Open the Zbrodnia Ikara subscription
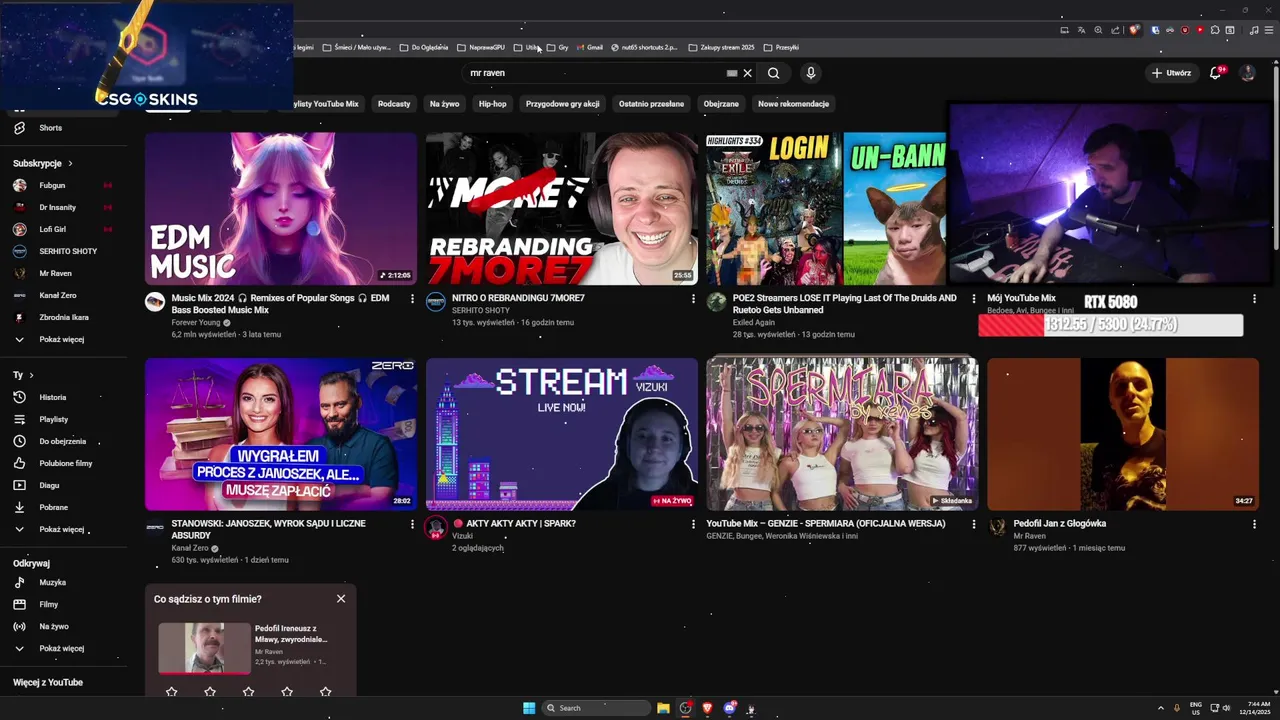 point(64,317)
